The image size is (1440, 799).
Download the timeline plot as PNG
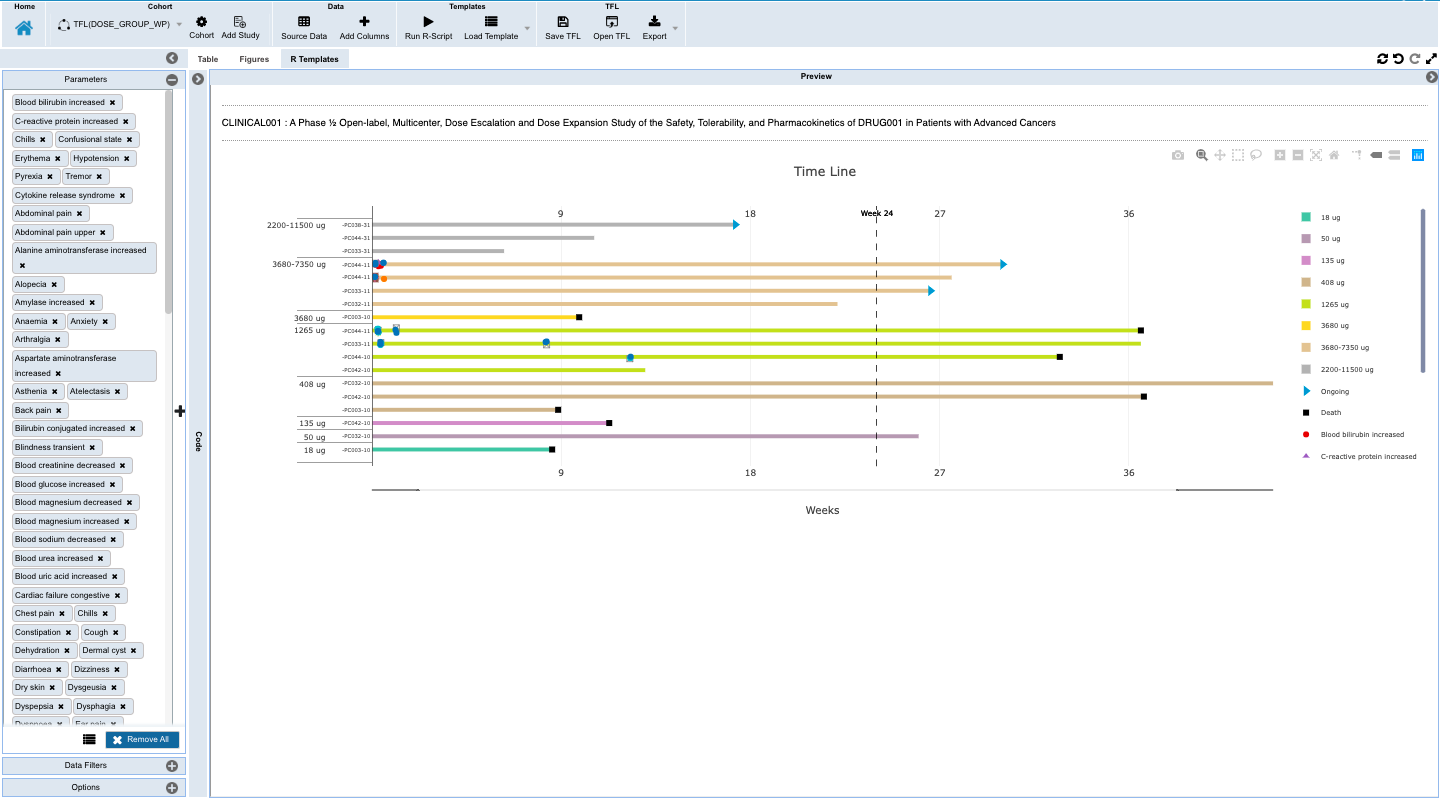(x=1177, y=155)
